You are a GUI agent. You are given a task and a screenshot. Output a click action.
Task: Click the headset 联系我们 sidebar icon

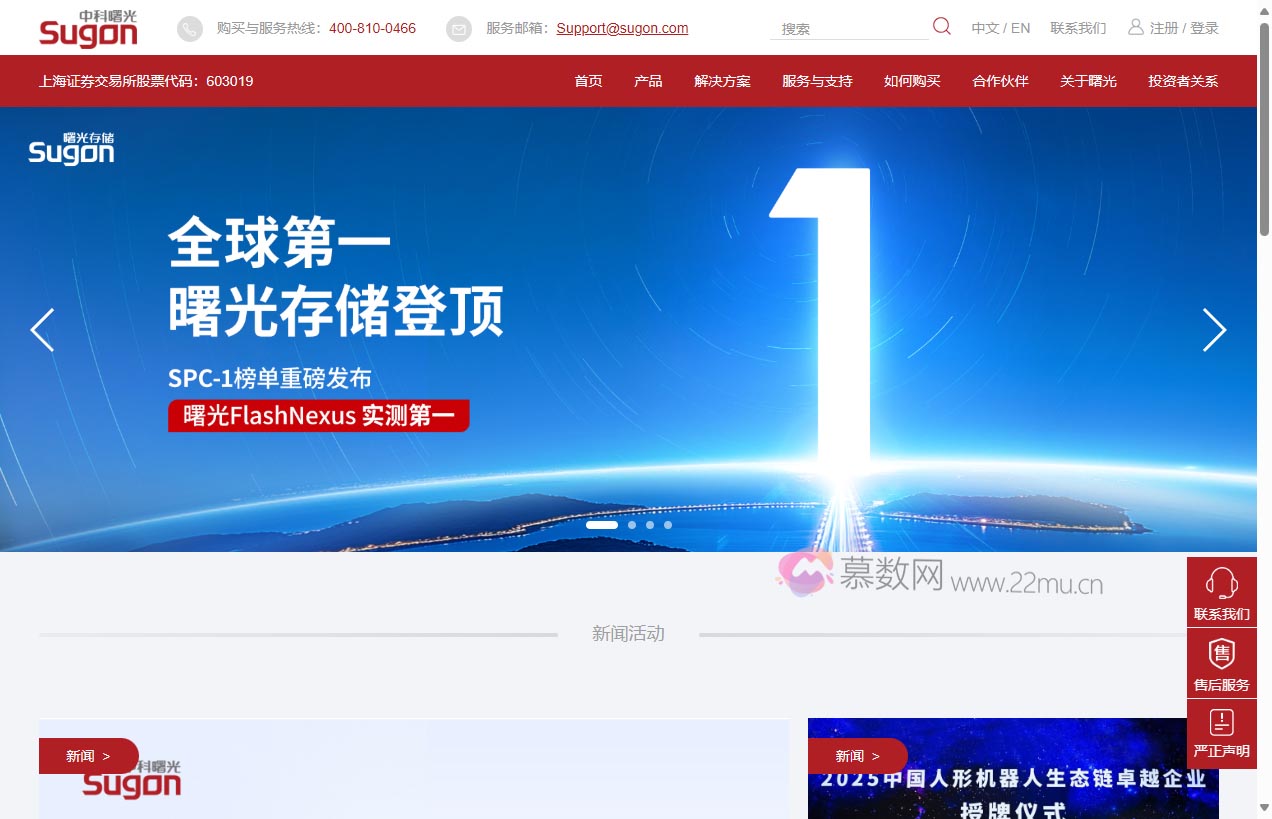point(1221,584)
